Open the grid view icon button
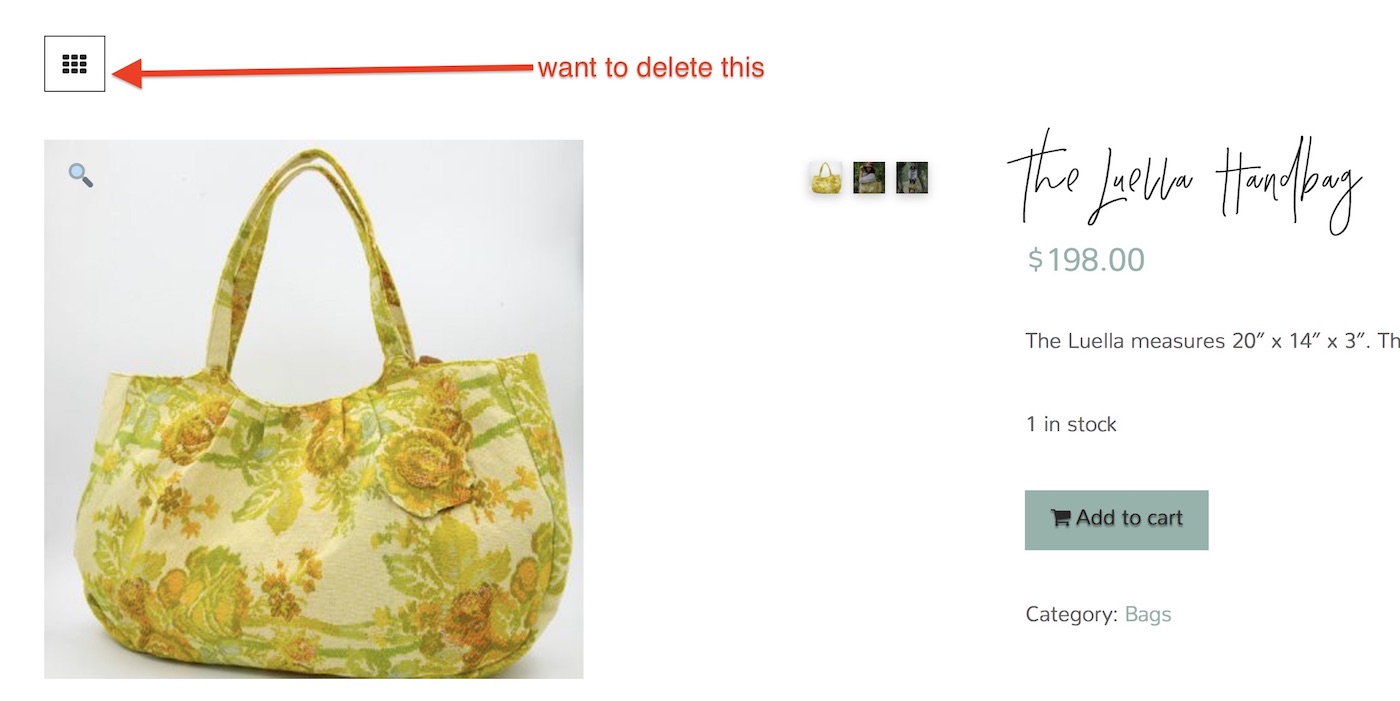 75,64
